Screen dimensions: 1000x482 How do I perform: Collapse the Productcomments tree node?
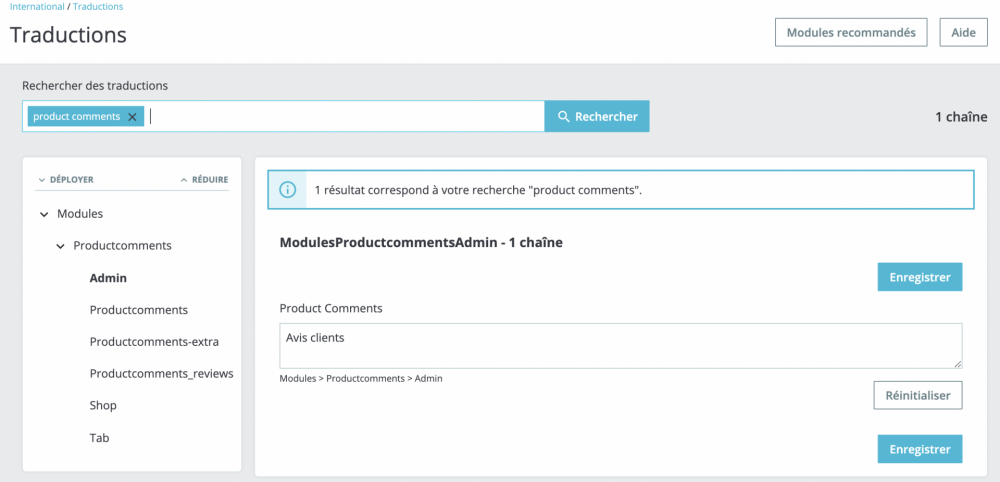pyautogui.click(x=60, y=246)
